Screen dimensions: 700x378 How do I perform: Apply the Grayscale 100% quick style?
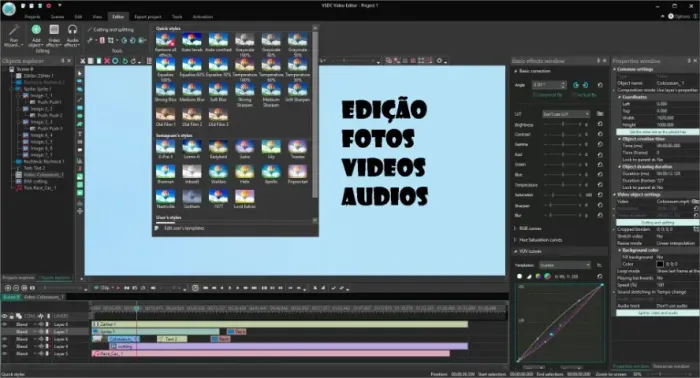click(245, 43)
